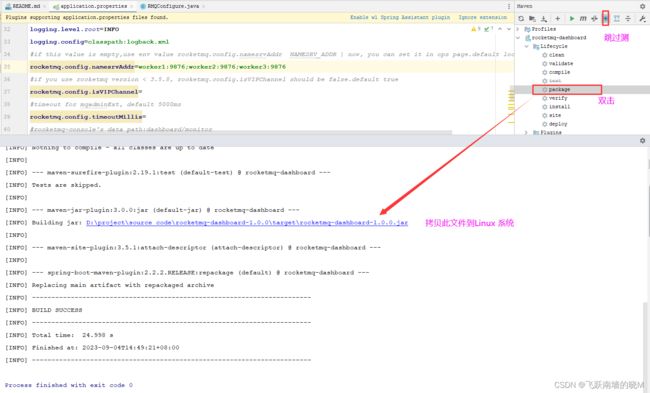Close the application.properties tab
650x393 pixels.
point(132,6)
